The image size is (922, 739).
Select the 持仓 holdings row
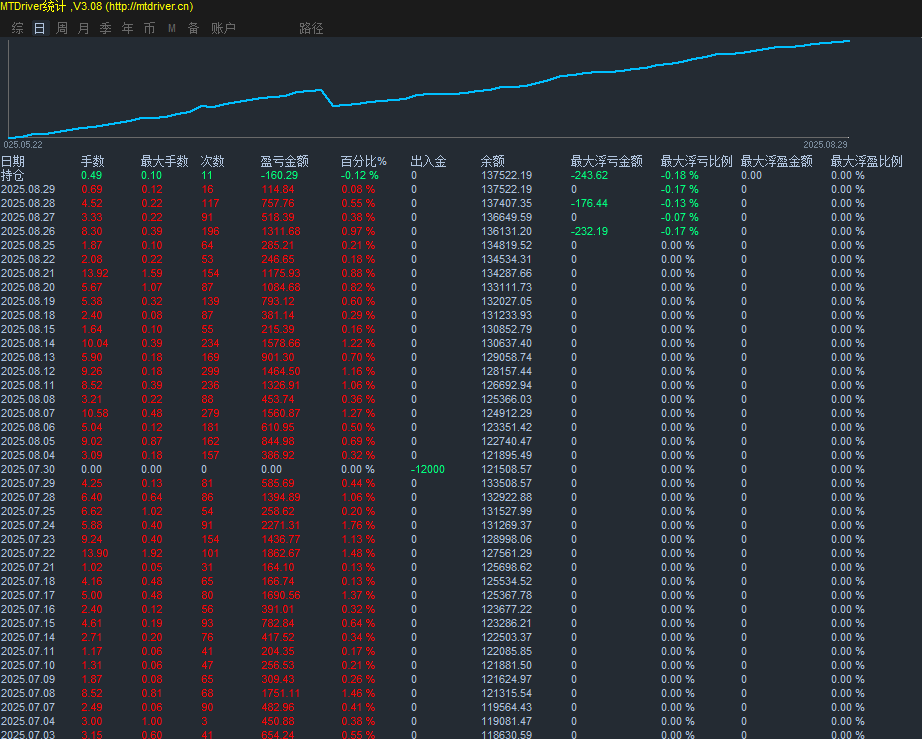tap(13, 175)
